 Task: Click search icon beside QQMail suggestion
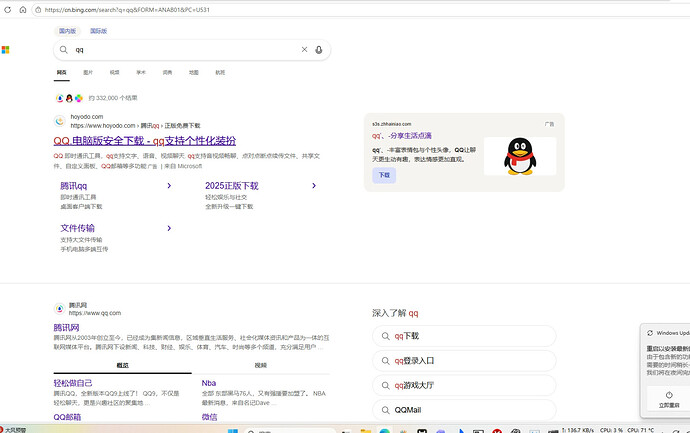[x=385, y=410]
